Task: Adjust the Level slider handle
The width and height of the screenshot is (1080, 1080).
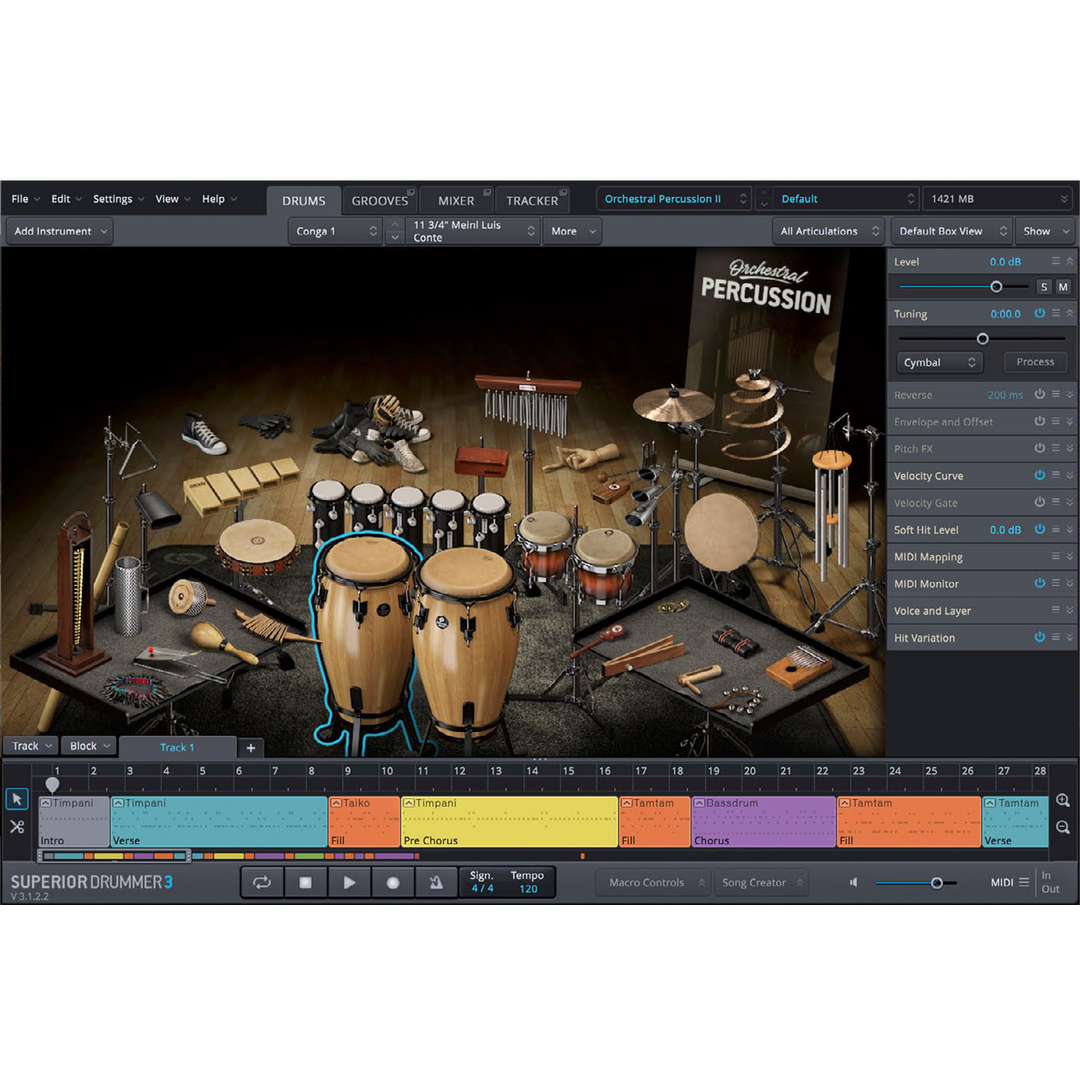Action: pos(996,287)
